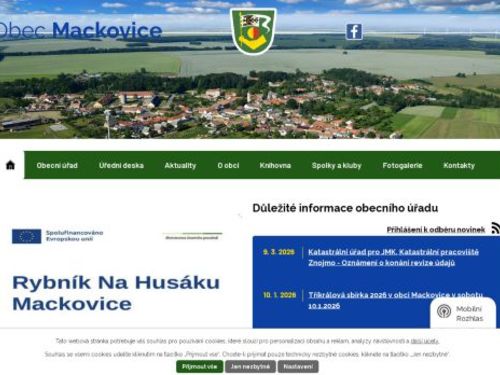Select Aktuality in the navigation
500x375 pixels.
pyautogui.click(x=180, y=165)
